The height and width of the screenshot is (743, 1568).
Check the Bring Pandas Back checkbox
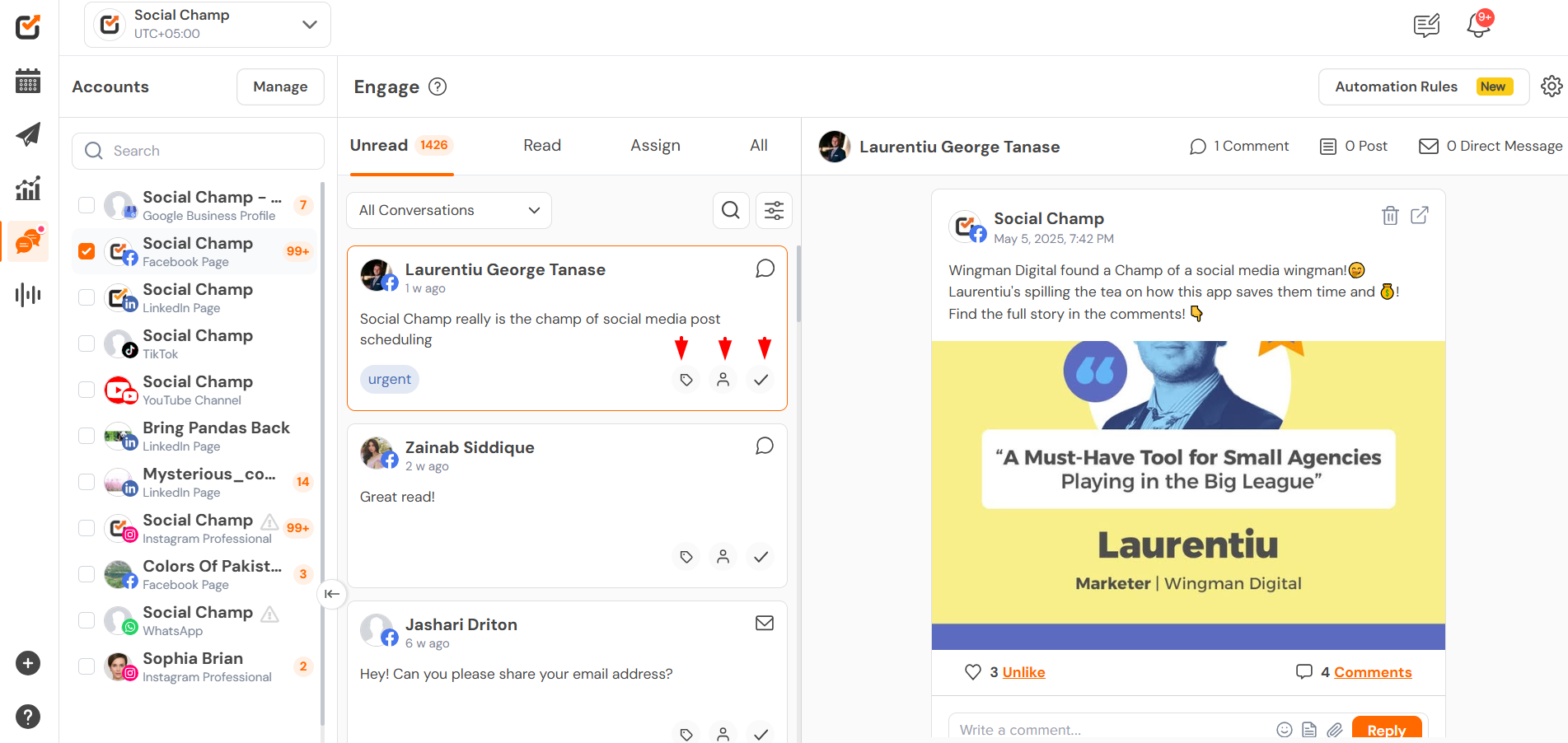tap(87, 436)
